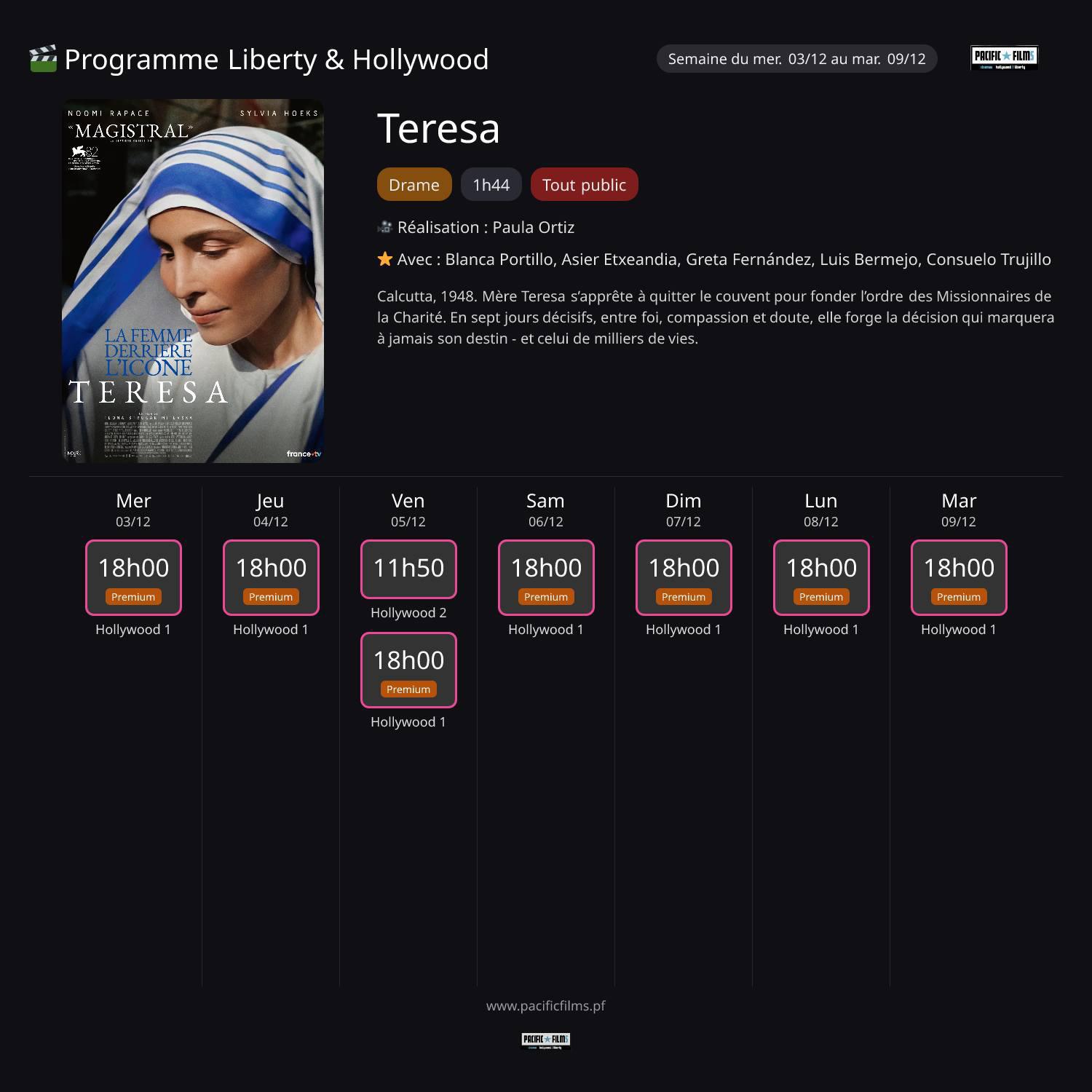Choose Friday 11h50 Hollywood 2 showtime
Image resolution: width=1092 pixels, height=1092 pixels.
tap(408, 569)
